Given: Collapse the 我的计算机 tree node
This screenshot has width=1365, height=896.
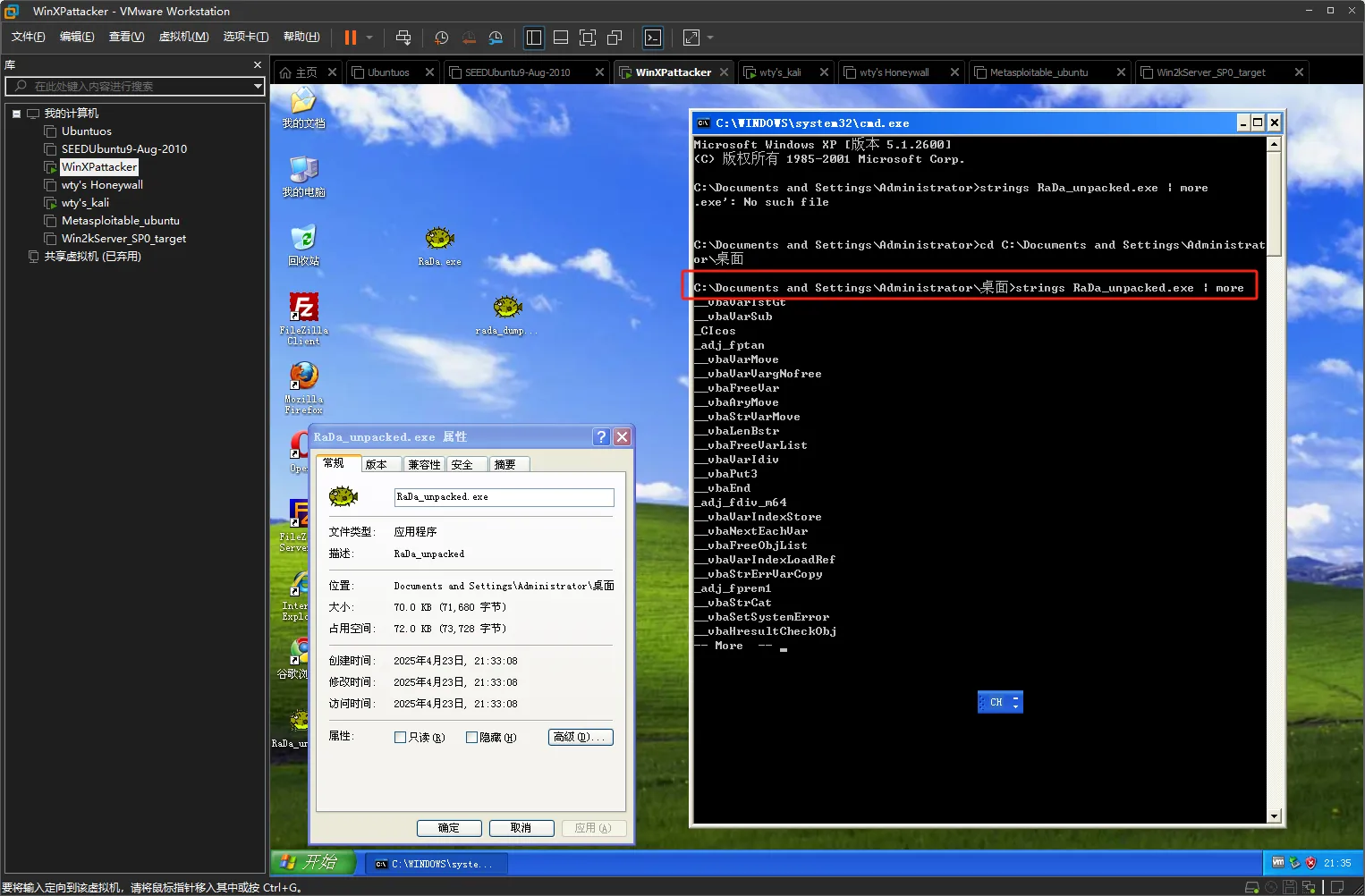Looking at the screenshot, I should click(16, 114).
